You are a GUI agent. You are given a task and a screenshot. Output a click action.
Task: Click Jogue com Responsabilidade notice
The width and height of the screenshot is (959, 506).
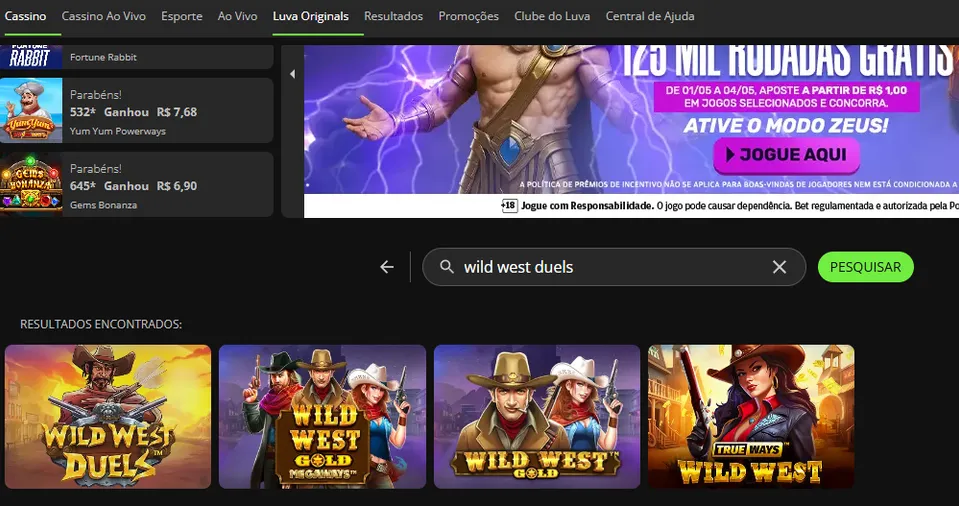[587, 206]
